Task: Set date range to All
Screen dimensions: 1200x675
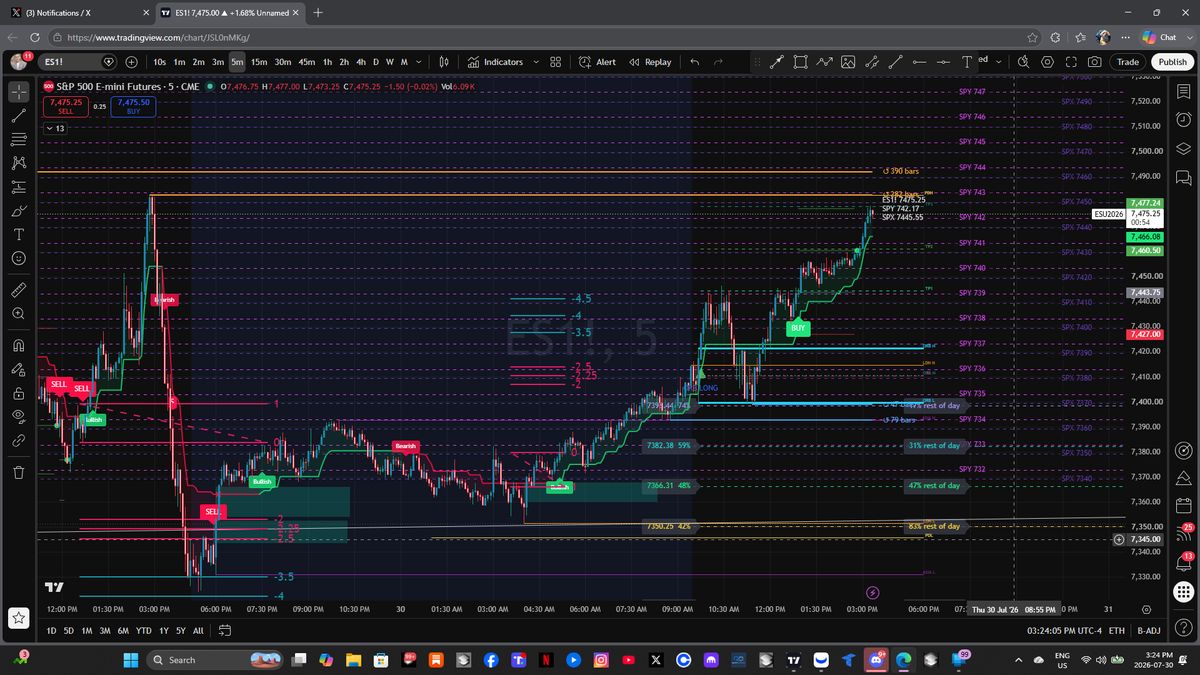Action: (198, 631)
